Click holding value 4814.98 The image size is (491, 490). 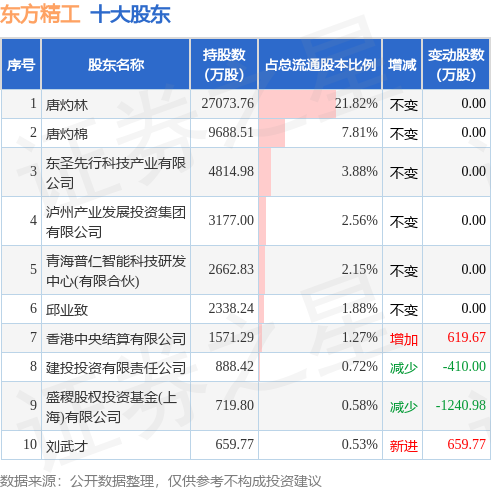(x=231, y=171)
